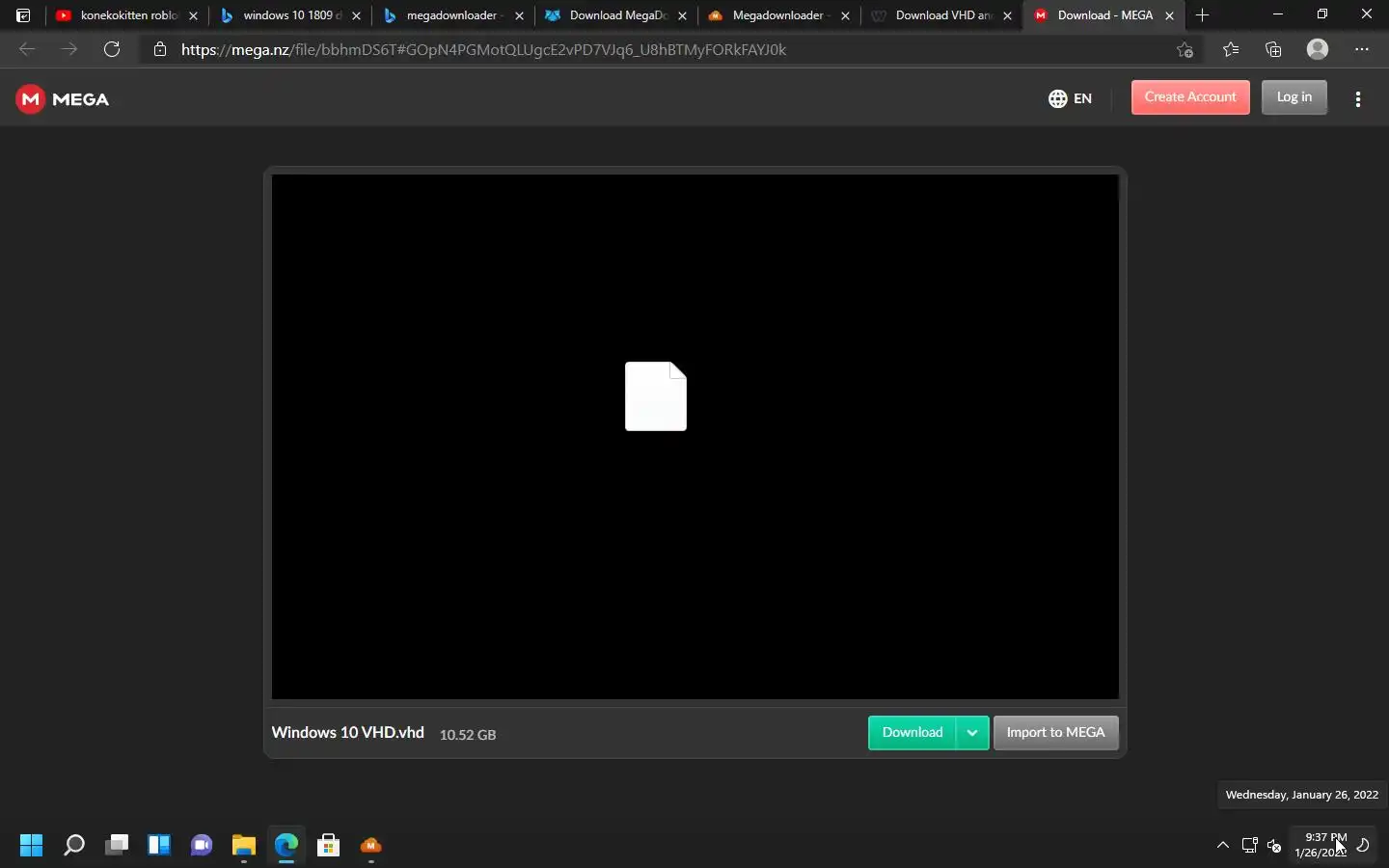The image size is (1389, 868).
Task: Close the windows 10 1809 tab
Action: click(x=357, y=16)
